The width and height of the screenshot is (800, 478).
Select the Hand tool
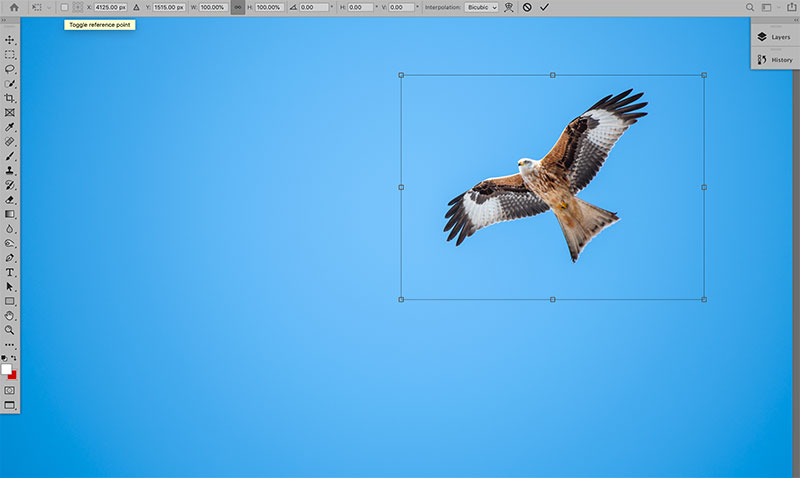[x=10, y=316]
